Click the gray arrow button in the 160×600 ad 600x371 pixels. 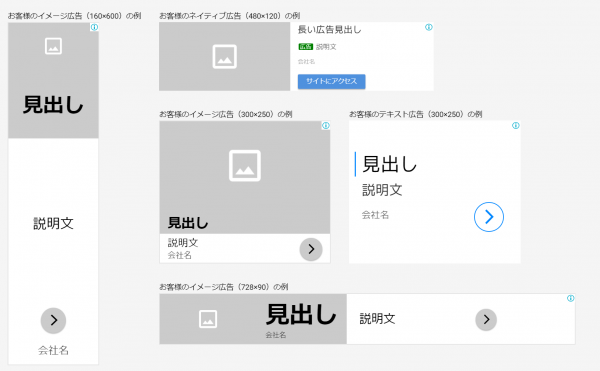(54, 321)
